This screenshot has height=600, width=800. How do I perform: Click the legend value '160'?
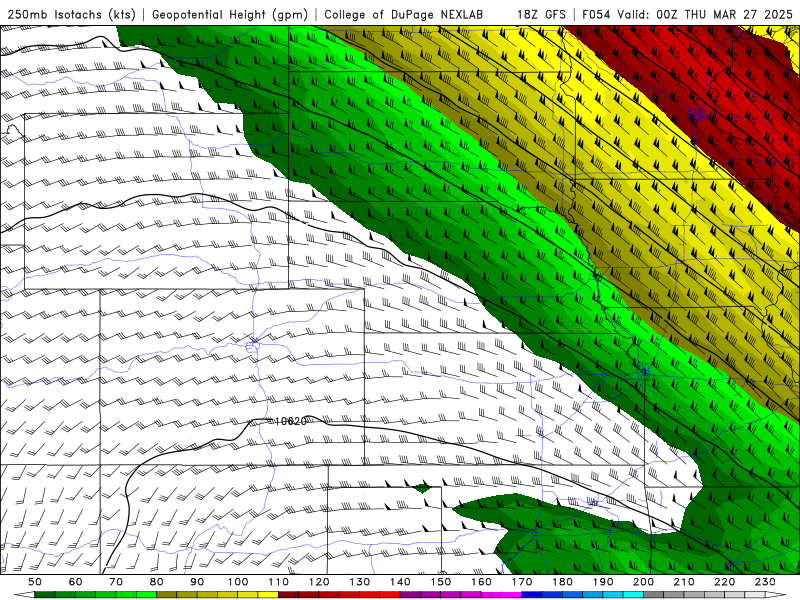[x=482, y=582]
